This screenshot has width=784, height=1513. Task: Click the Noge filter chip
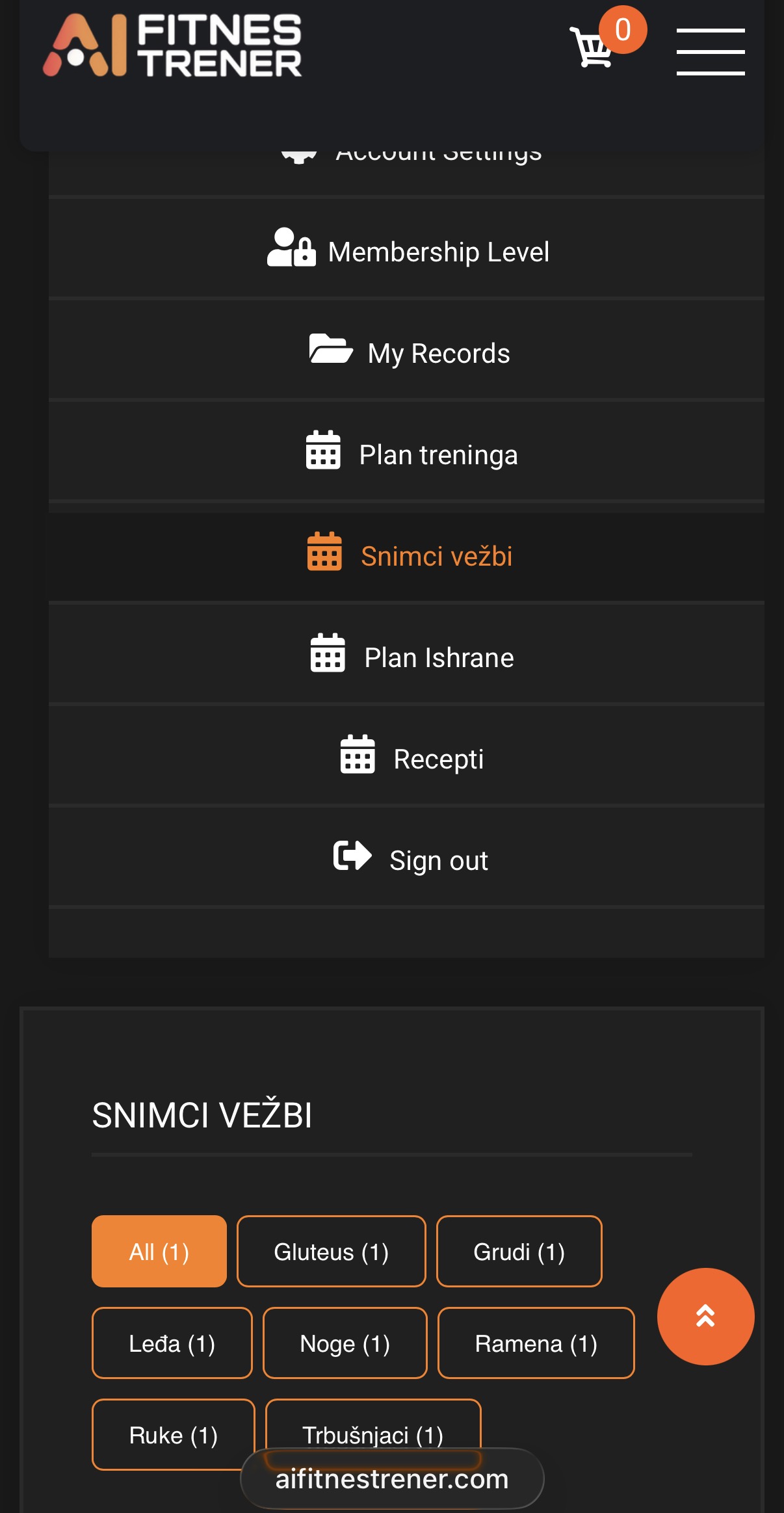[x=345, y=1343]
